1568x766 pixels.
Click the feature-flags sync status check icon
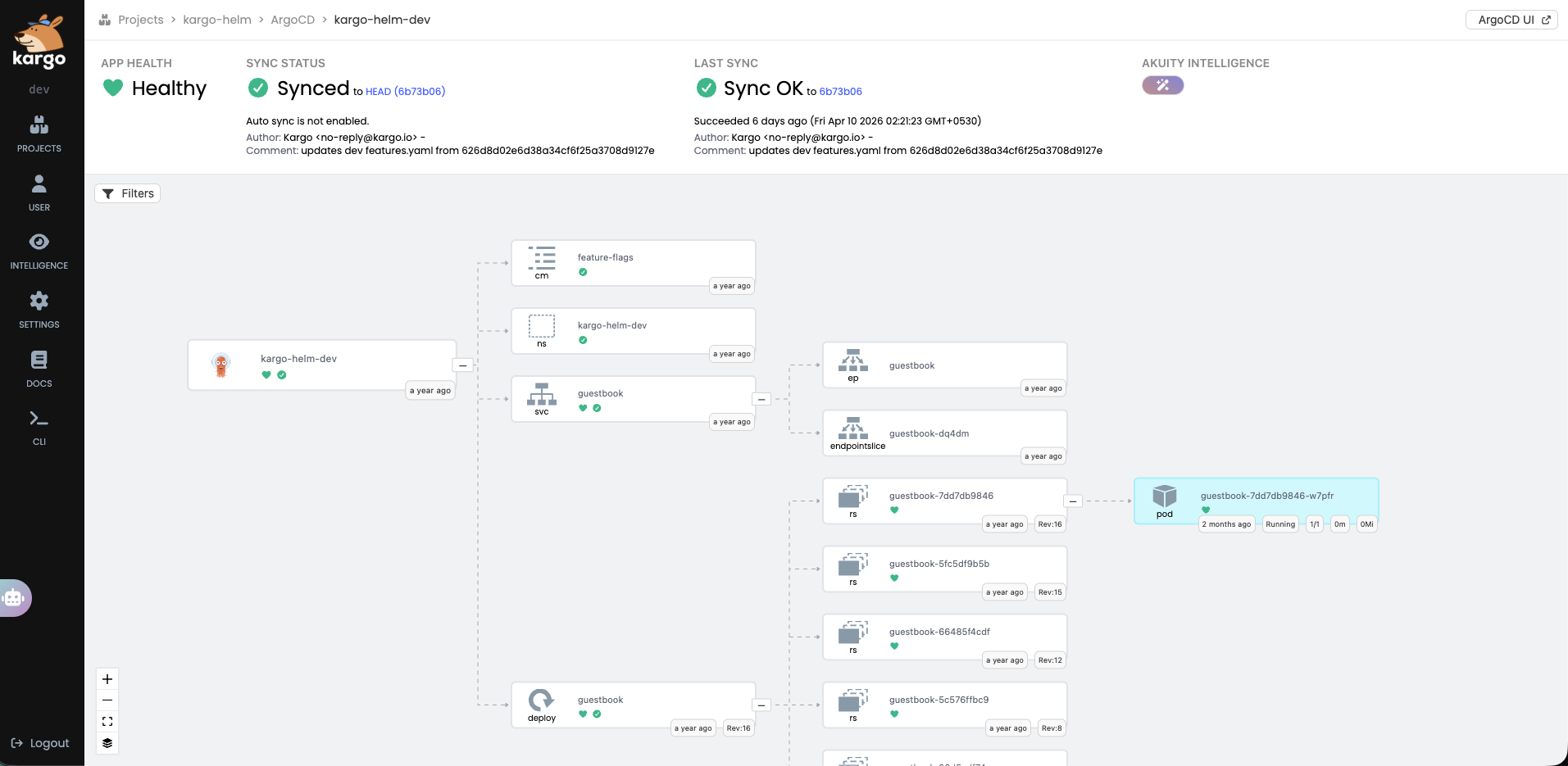[x=583, y=272]
